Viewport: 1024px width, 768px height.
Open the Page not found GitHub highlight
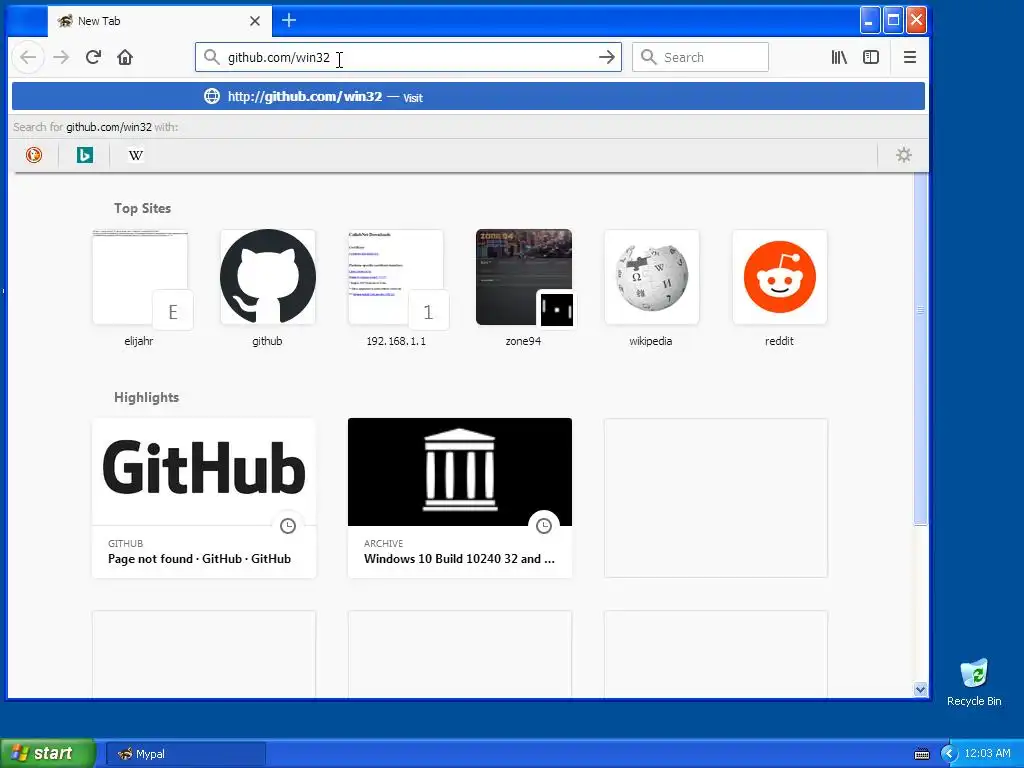click(x=204, y=498)
